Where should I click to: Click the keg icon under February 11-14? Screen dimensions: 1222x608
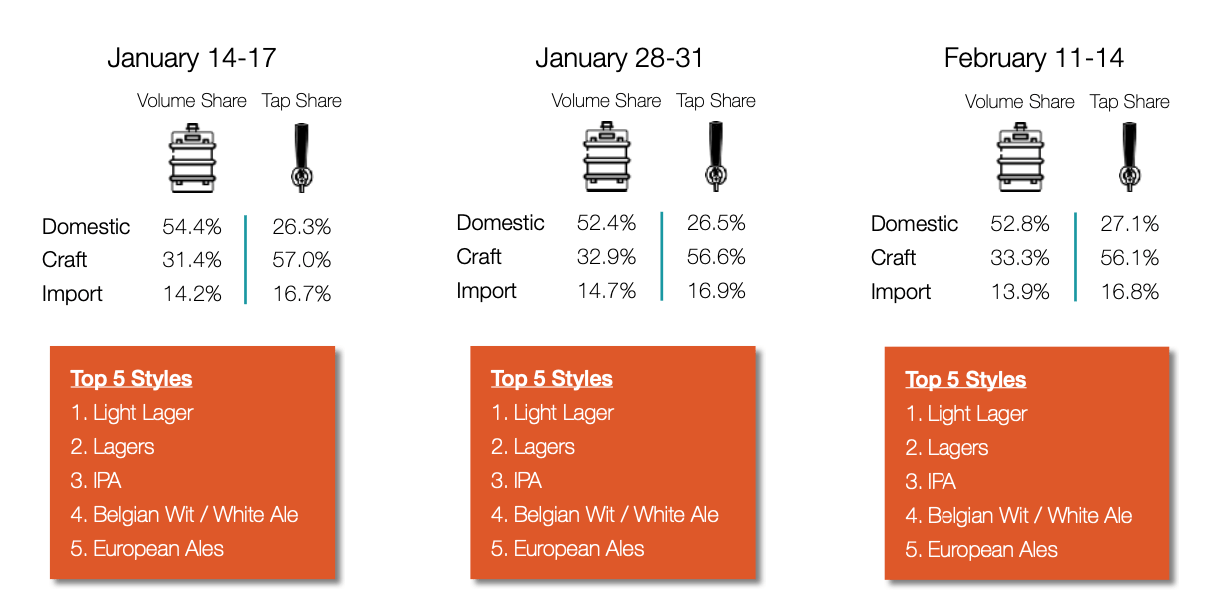pyautogui.click(x=1021, y=157)
